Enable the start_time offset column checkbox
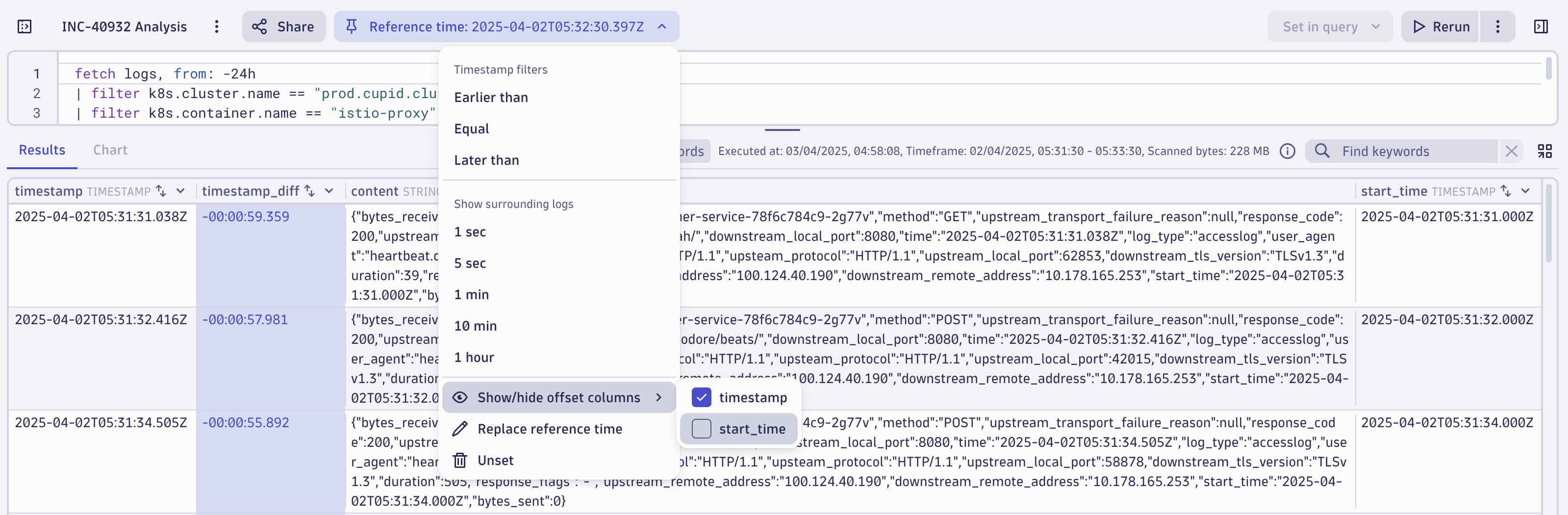Viewport: 1568px width, 515px height. 701,429
